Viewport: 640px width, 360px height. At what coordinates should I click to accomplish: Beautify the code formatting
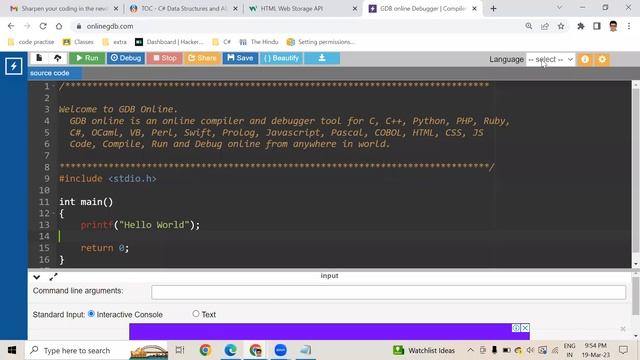281,58
